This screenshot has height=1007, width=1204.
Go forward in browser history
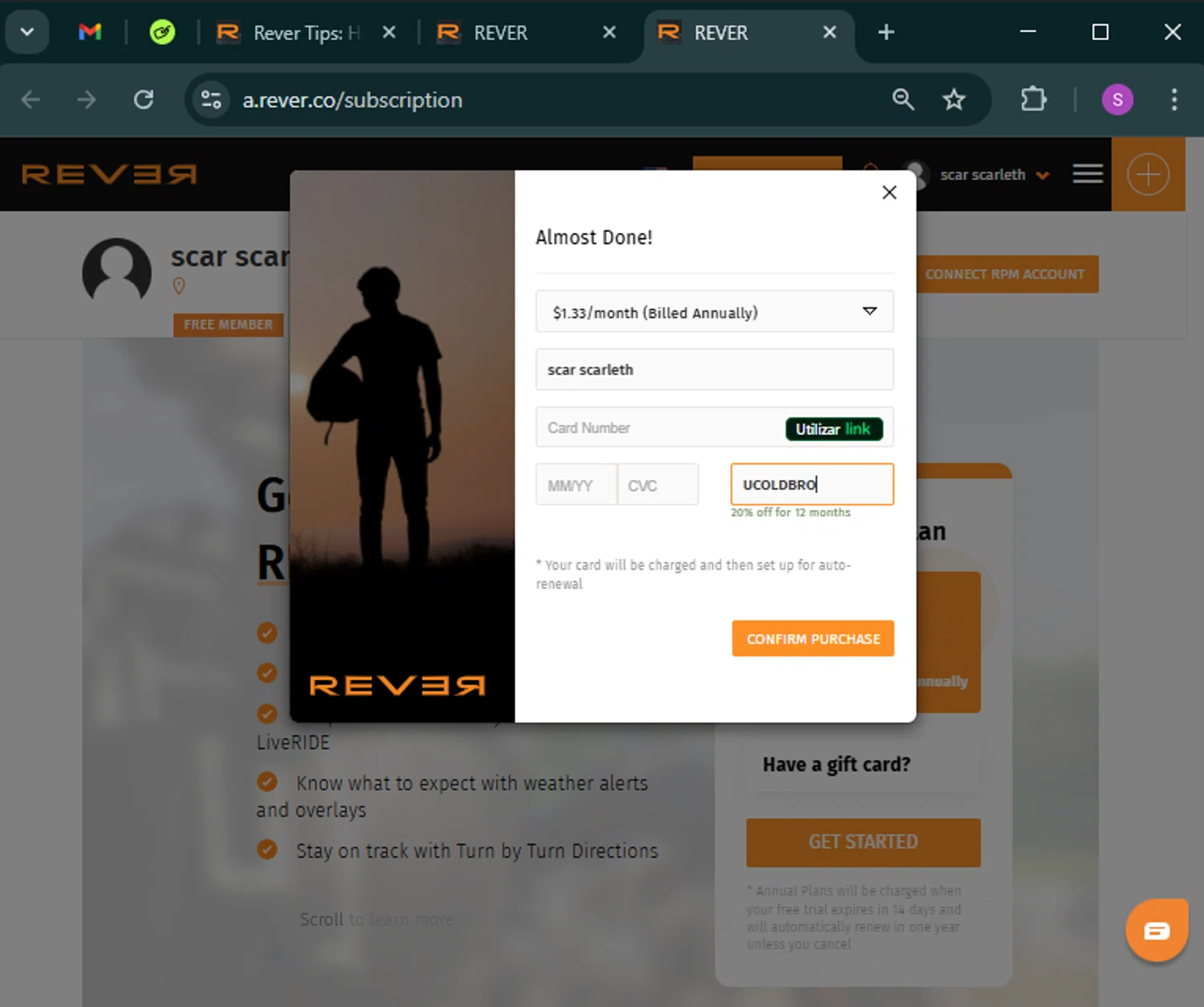click(87, 99)
